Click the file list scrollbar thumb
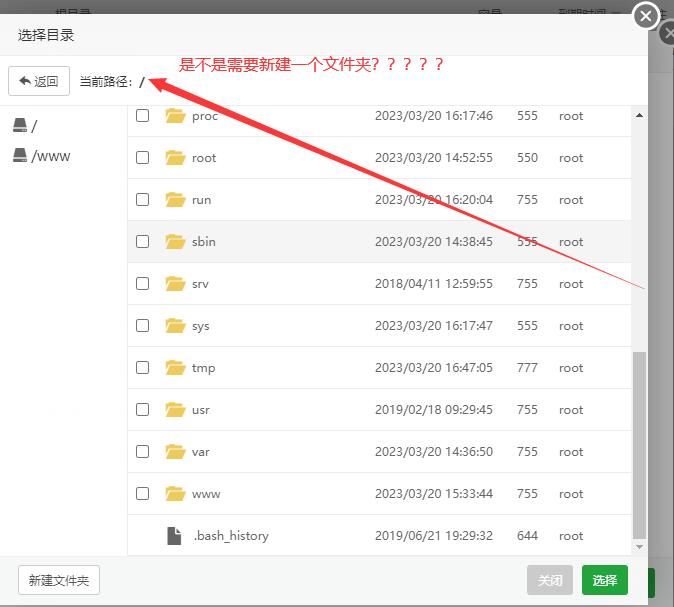674x607 pixels. 639,445
